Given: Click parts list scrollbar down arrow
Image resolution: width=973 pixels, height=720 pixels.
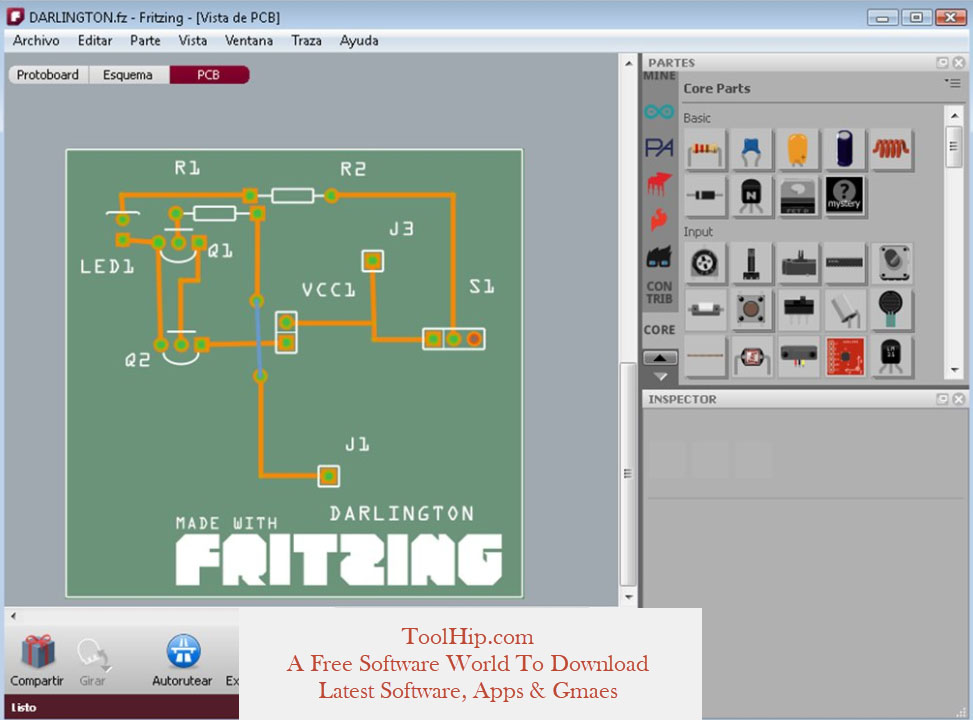Looking at the screenshot, I should pyautogui.click(x=954, y=370).
